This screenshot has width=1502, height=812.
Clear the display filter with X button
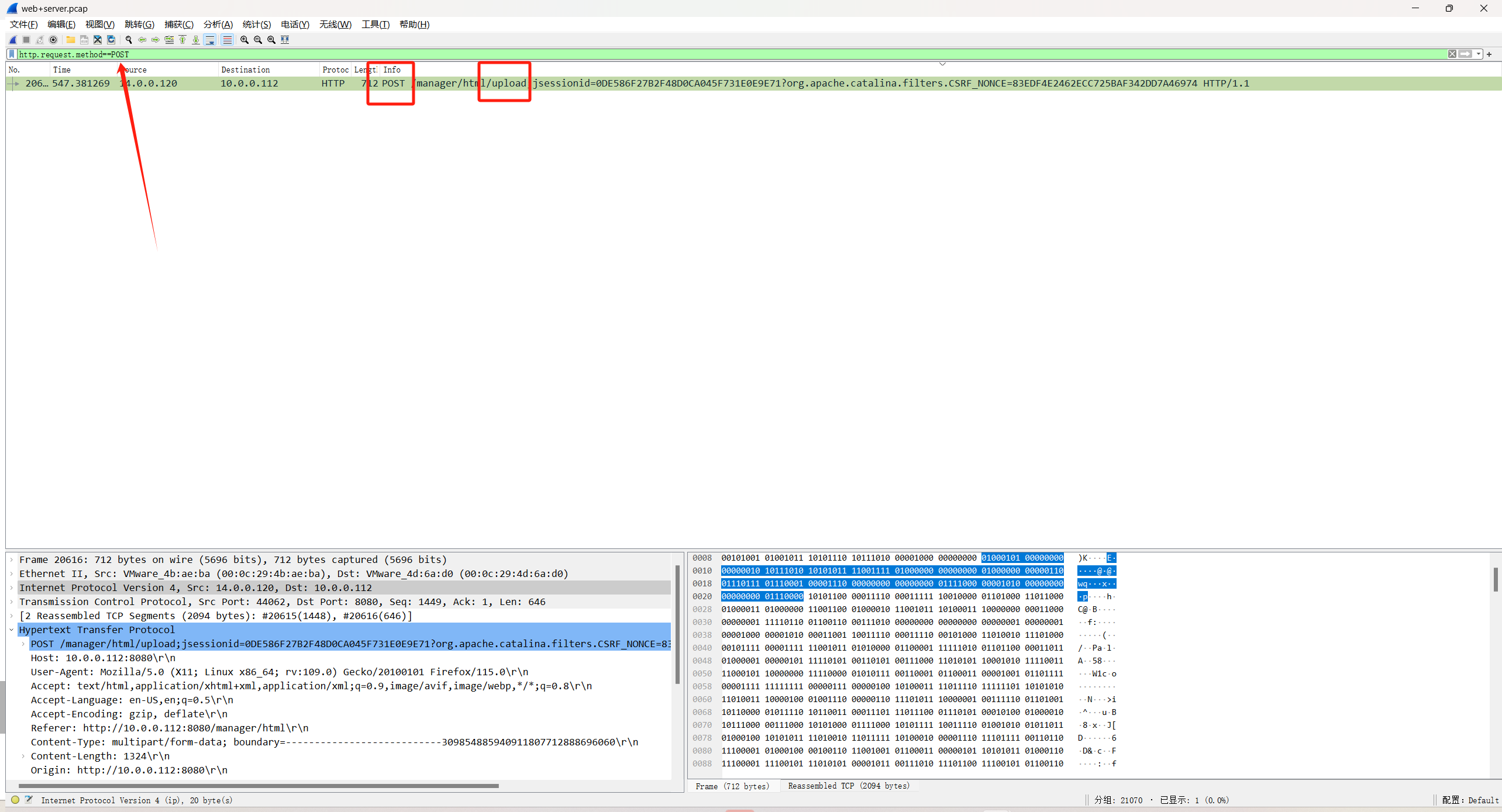click(1452, 54)
